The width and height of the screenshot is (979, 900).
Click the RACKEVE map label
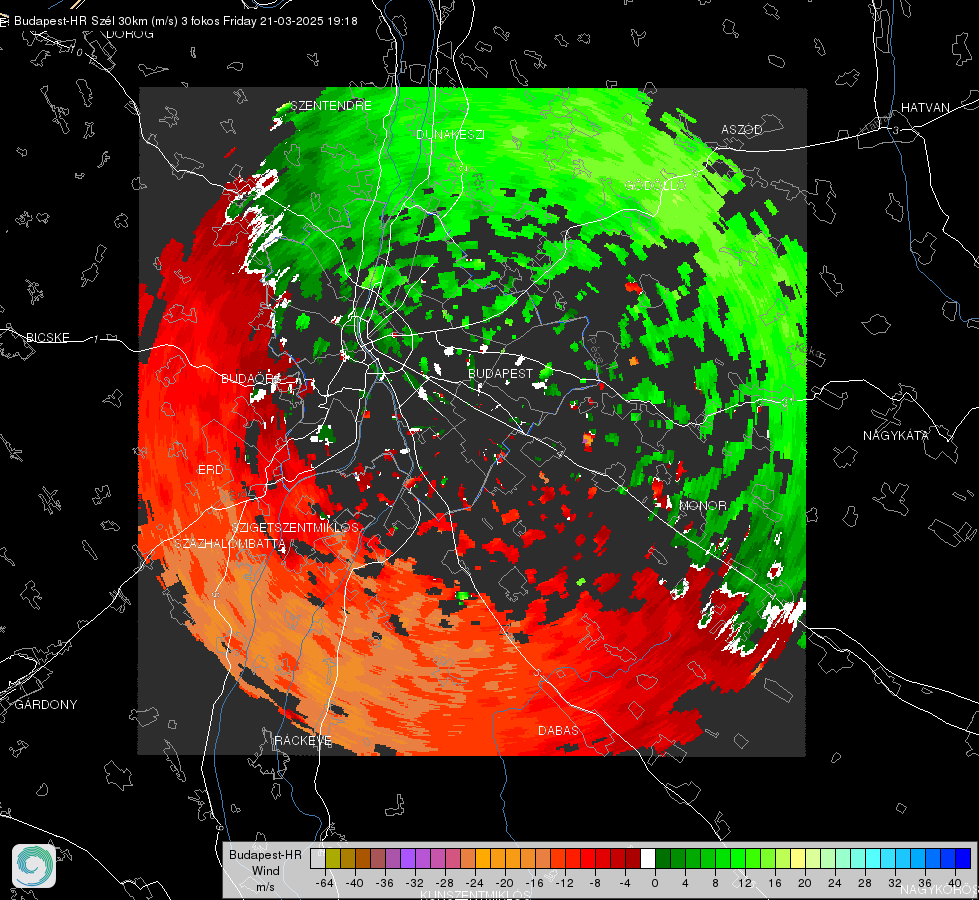303,740
